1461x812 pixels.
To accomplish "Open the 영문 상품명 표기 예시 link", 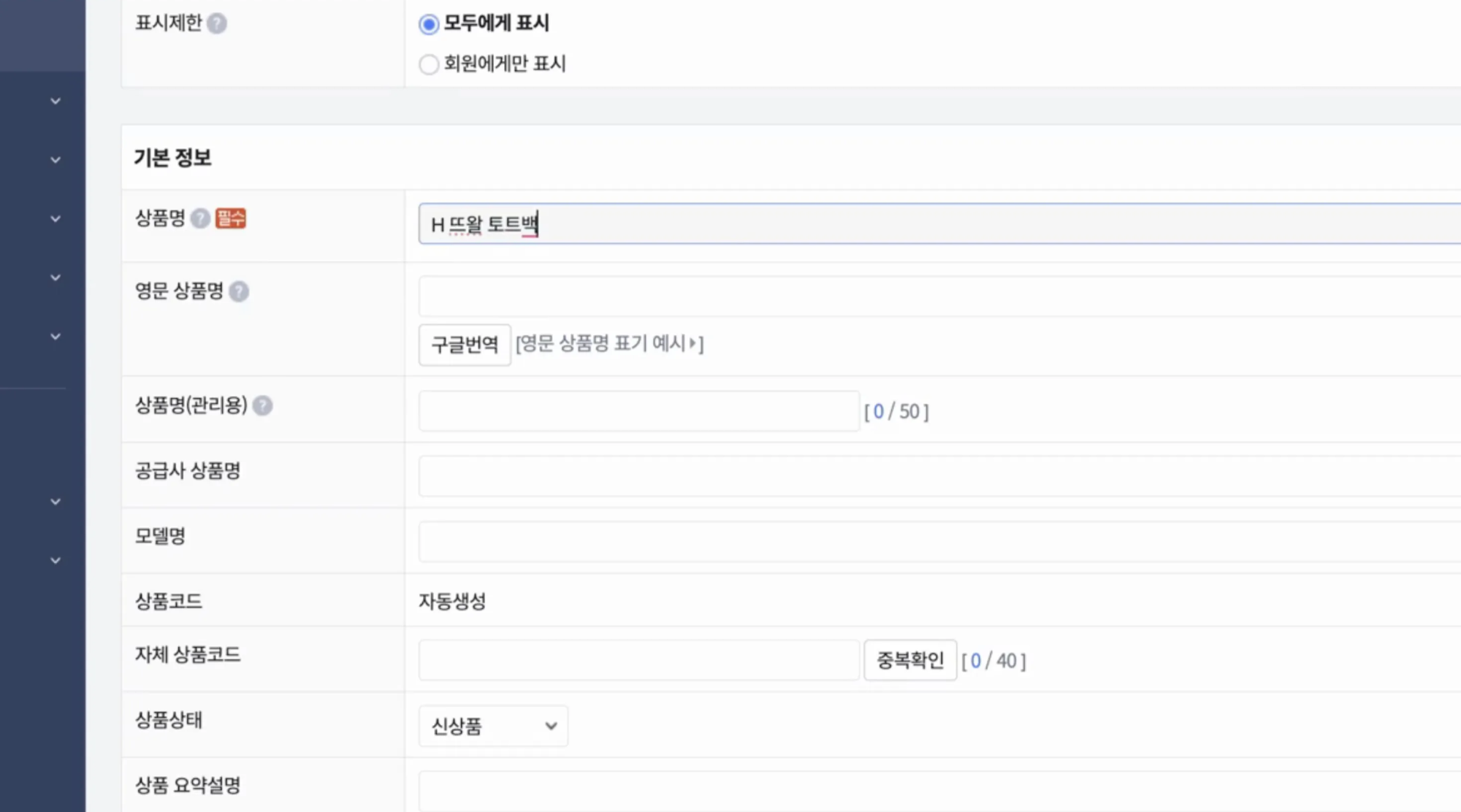I will (x=610, y=343).
